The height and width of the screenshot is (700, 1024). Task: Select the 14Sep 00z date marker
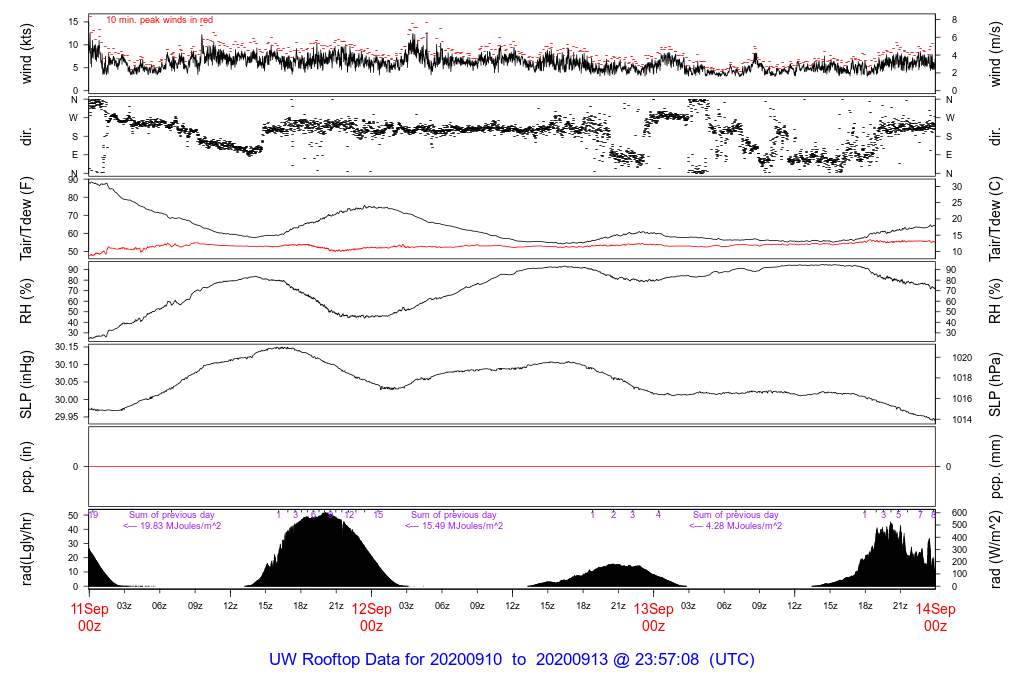point(935,617)
